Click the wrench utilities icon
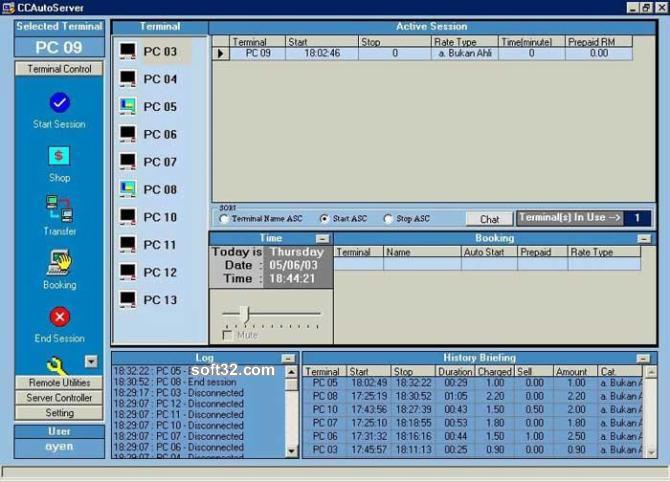This screenshot has height=482, width=670. pyautogui.click(x=56, y=366)
